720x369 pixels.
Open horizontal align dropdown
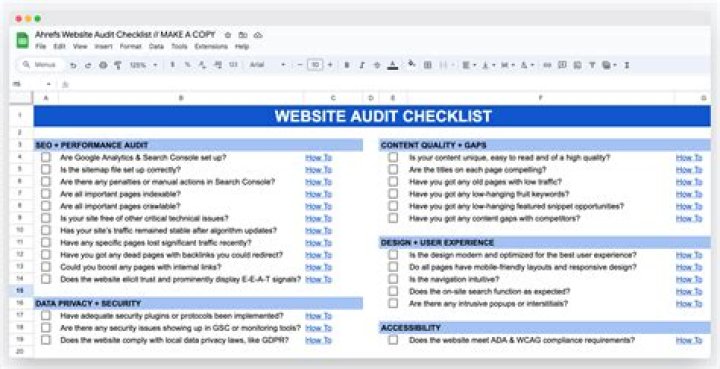(469, 65)
